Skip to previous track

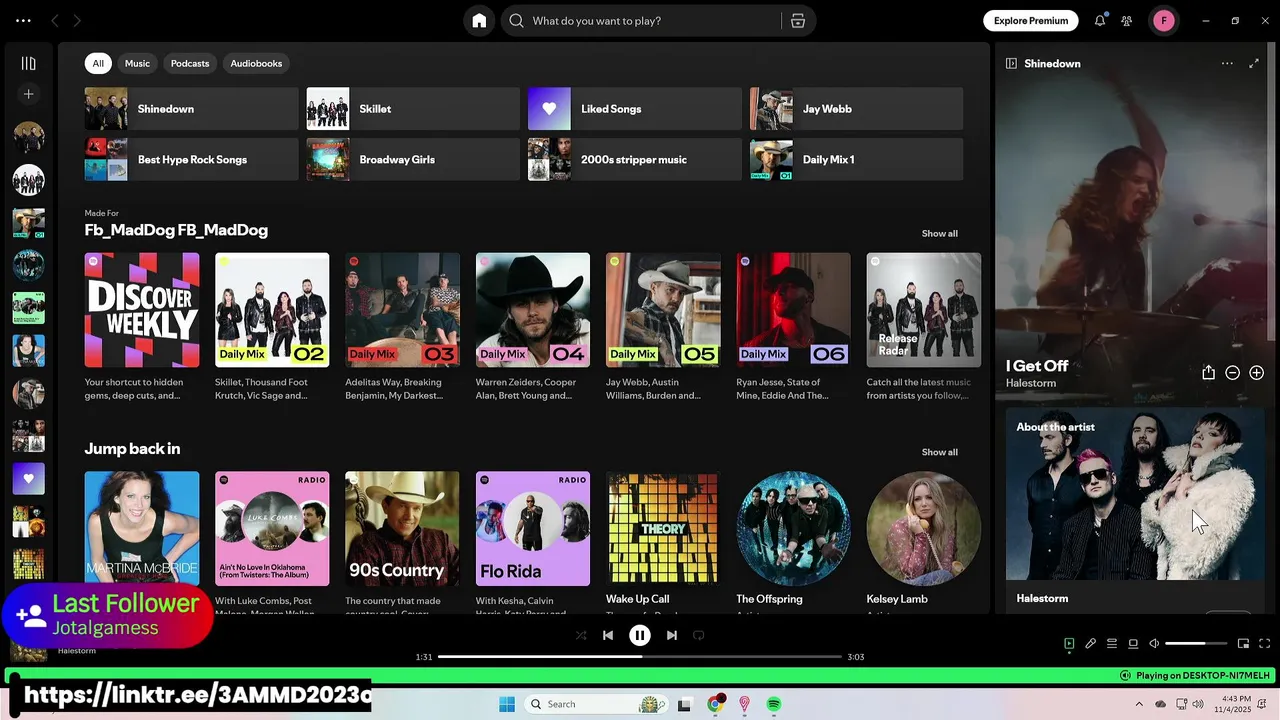pos(608,635)
